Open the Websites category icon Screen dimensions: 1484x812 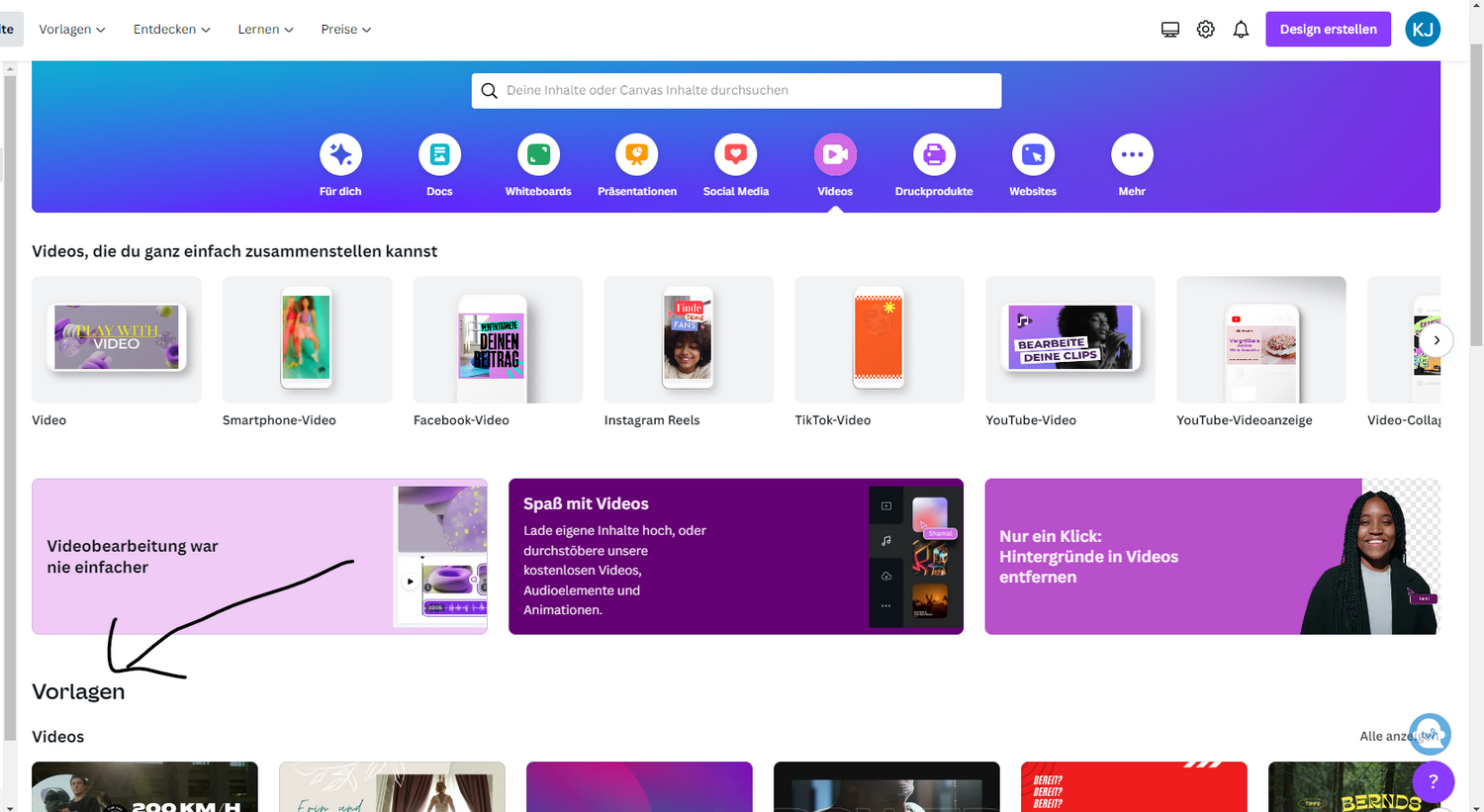coord(1033,155)
